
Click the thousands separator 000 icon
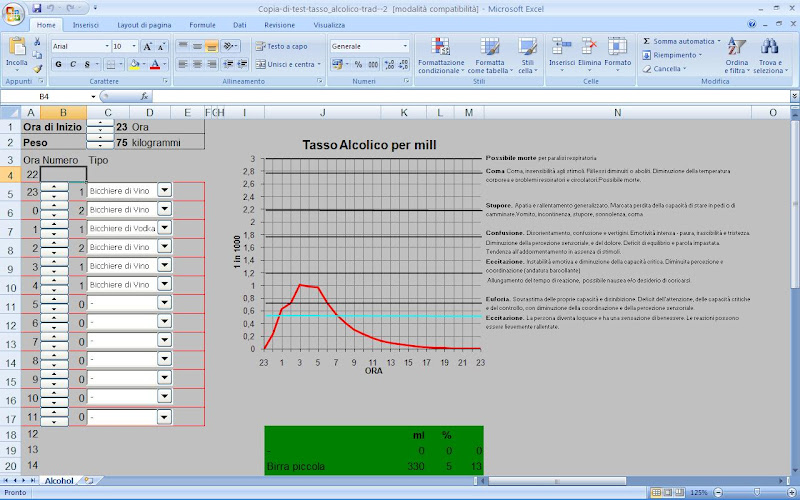(373, 64)
